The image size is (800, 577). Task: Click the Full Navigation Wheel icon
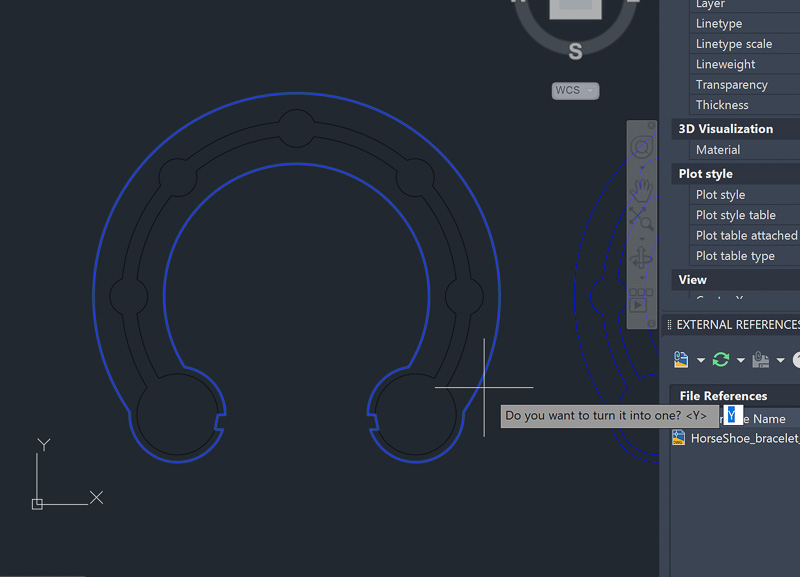(x=641, y=148)
